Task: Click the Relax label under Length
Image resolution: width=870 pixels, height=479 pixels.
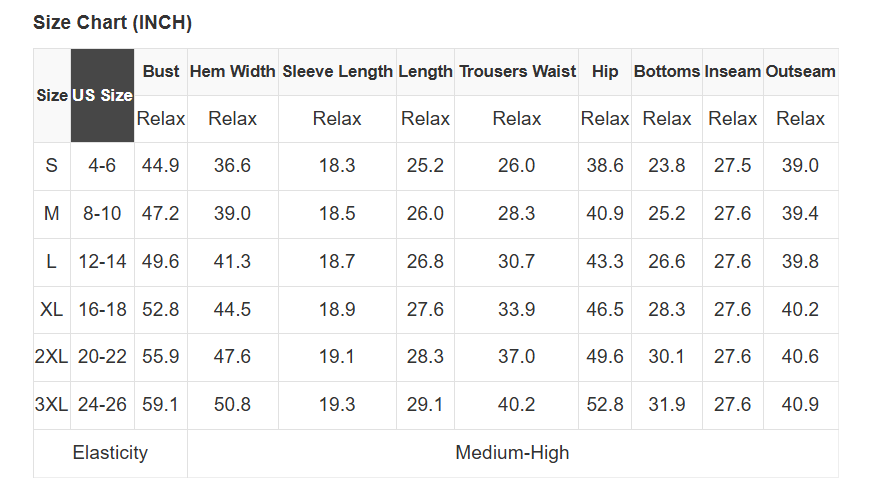Action: (425, 119)
